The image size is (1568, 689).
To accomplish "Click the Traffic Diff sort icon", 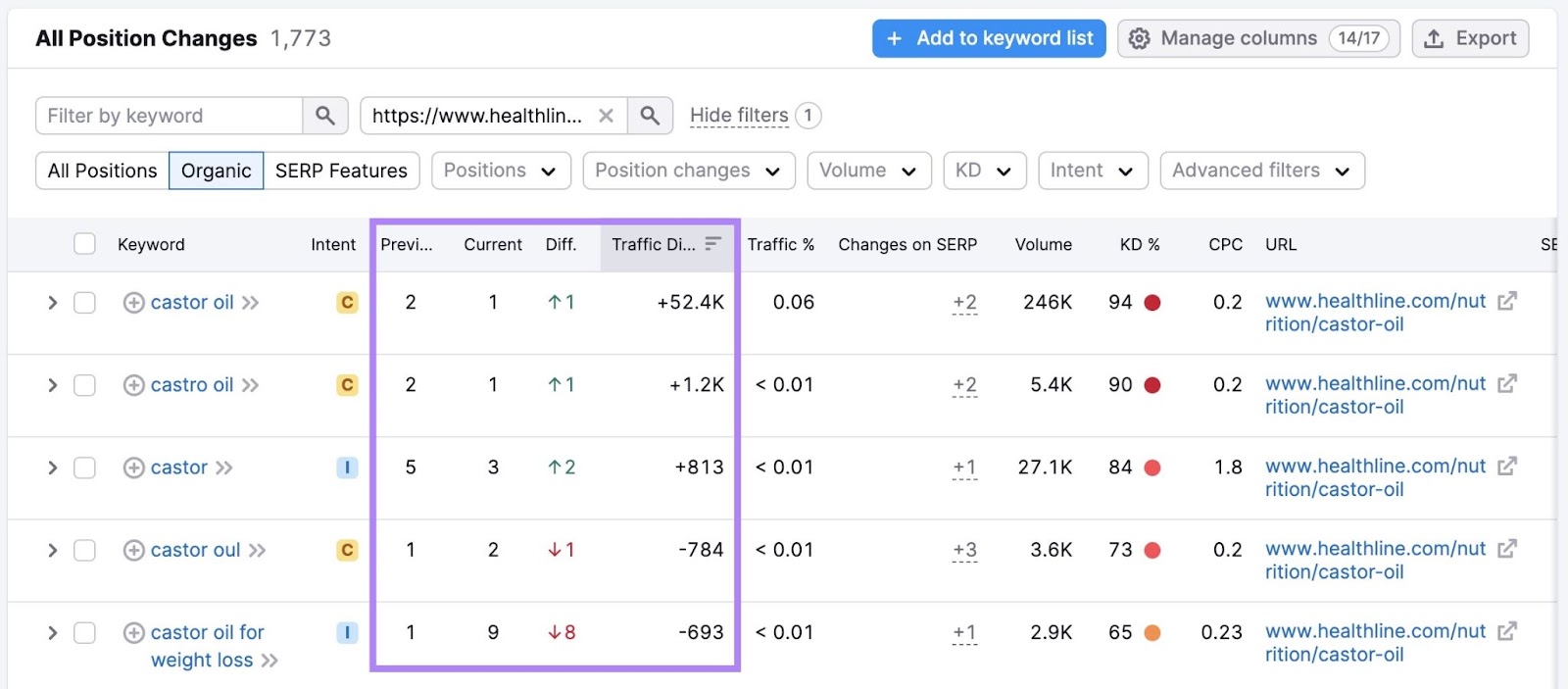I will click(712, 244).
